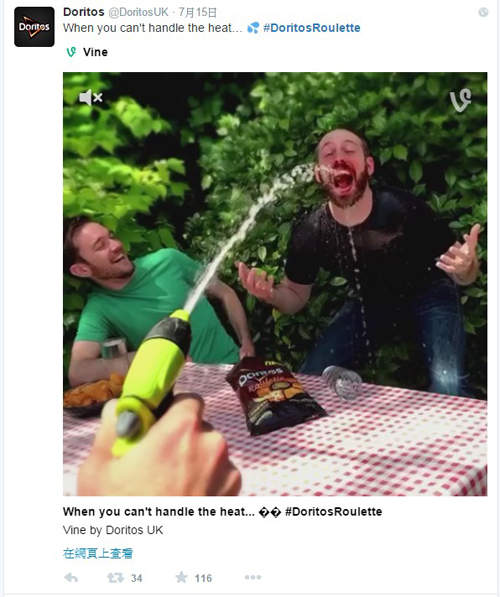Image resolution: width=500 pixels, height=597 pixels.
Task: Favorite the tweet with the star icon
Action: pos(182,578)
